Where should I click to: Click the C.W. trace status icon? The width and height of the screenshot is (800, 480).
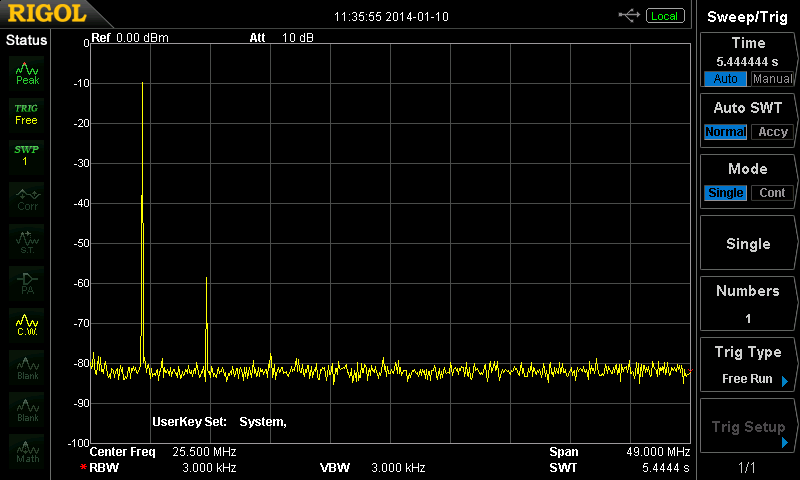point(27,325)
